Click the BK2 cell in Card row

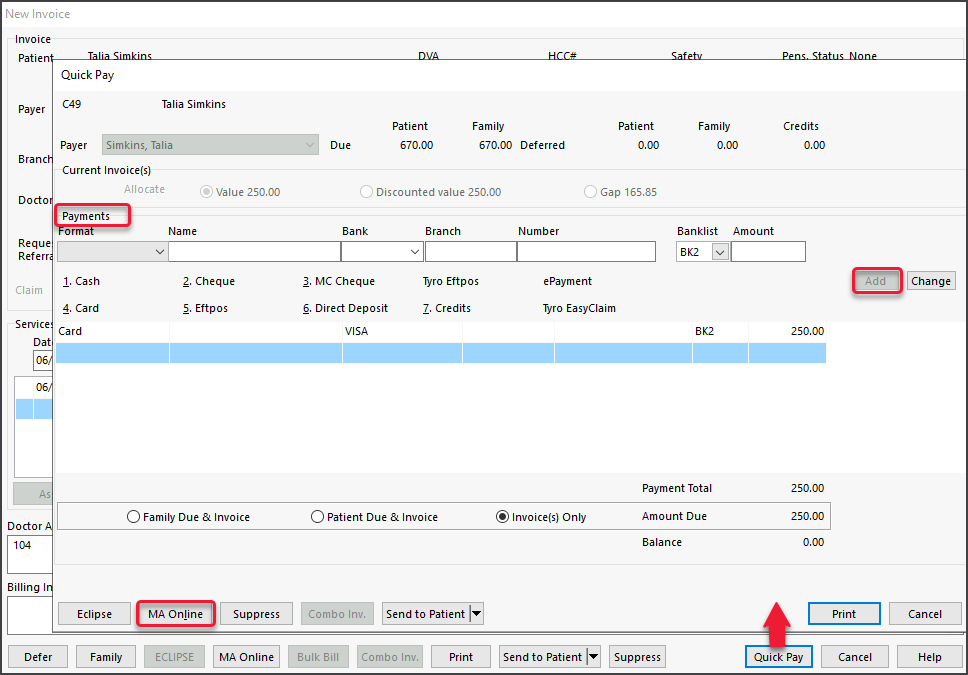click(704, 332)
